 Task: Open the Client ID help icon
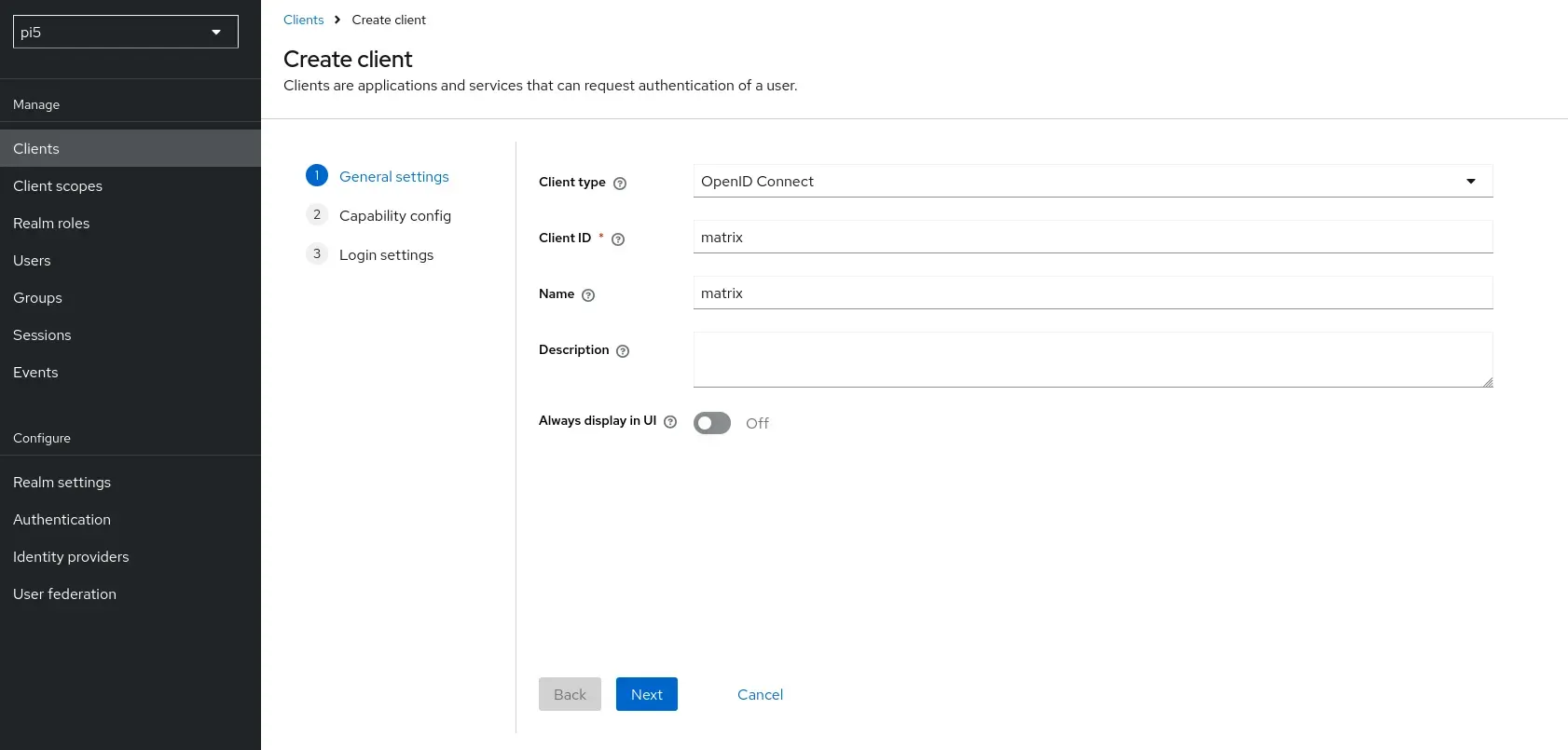point(618,239)
